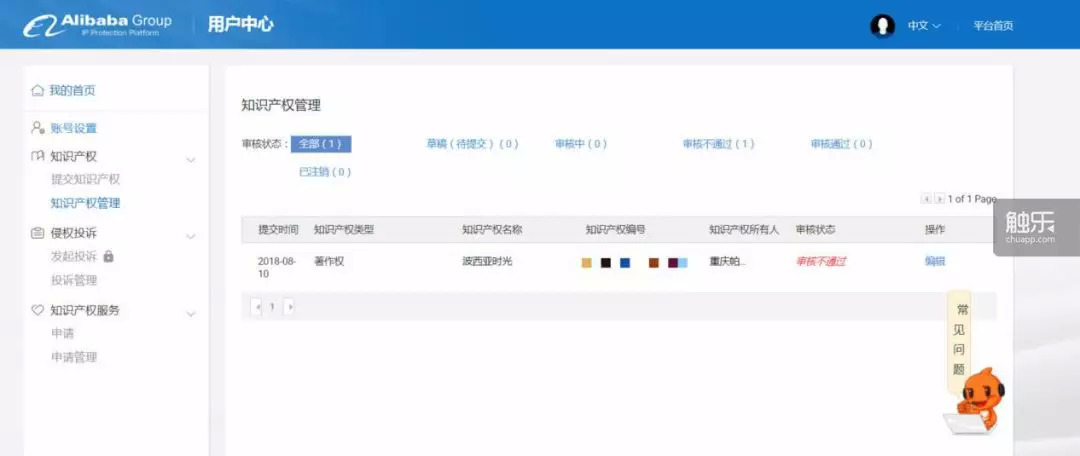This screenshot has height=456, width=1080.
Task: Click the 波西亚时光 name cell
Action: click(x=487, y=262)
